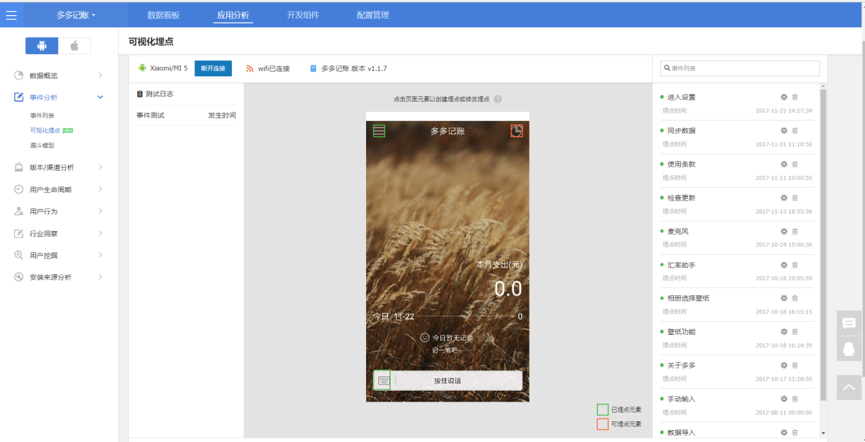Expand the 用户生命周期 sidebar section

[x=59, y=189]
